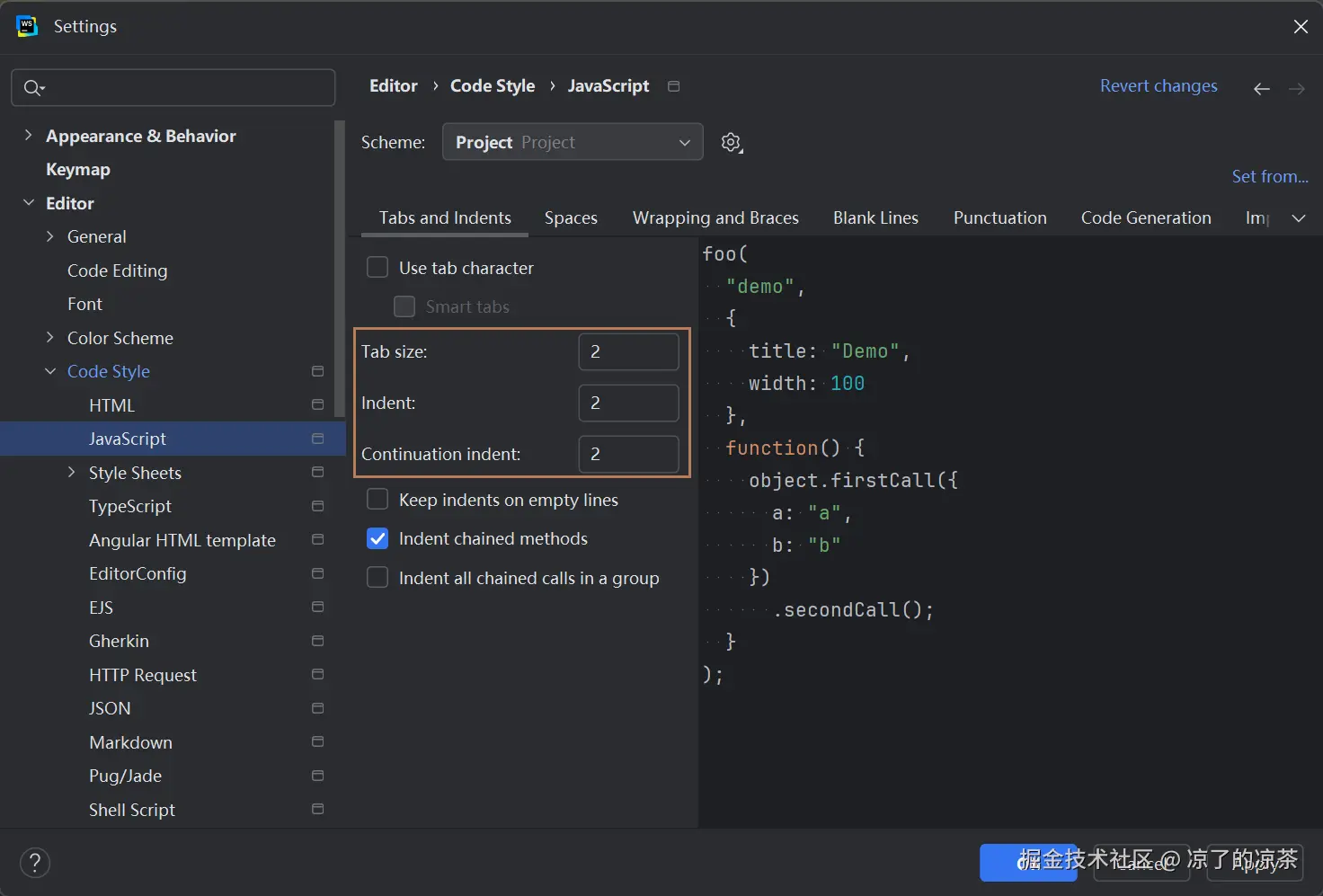Open the Scheme dropdown

click(x=573, y=142)
